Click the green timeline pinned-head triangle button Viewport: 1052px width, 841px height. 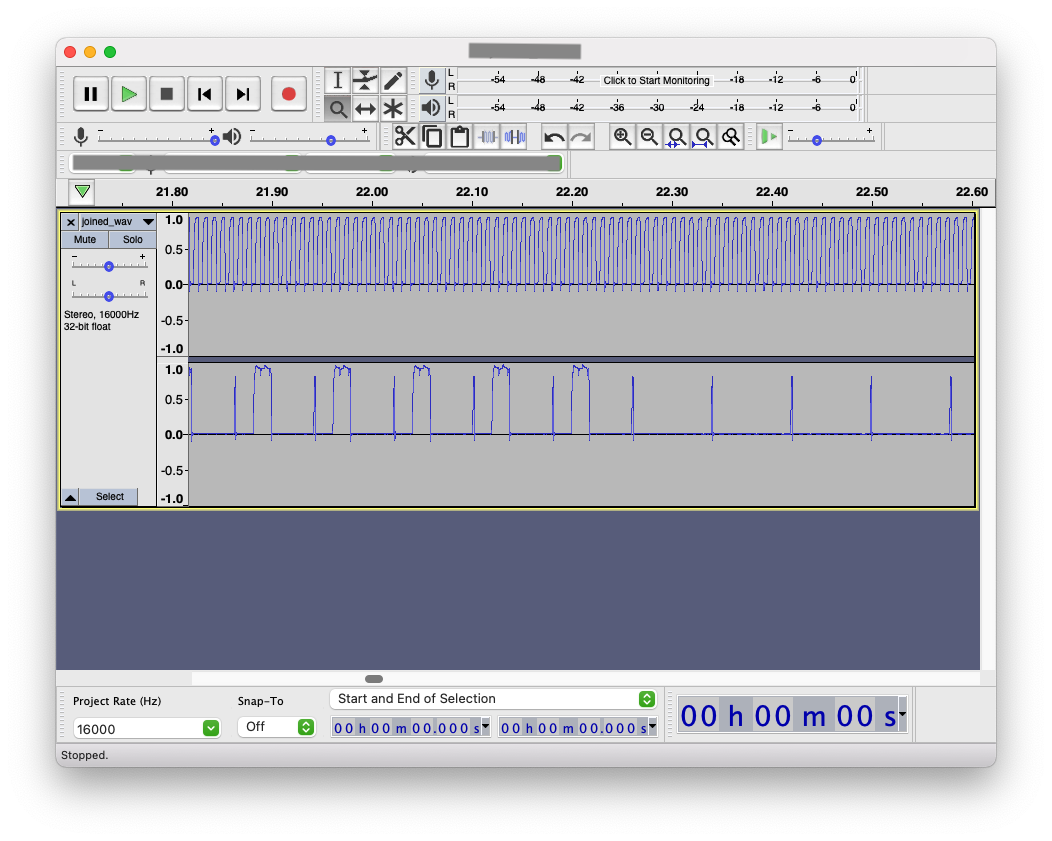click(82, 192)
